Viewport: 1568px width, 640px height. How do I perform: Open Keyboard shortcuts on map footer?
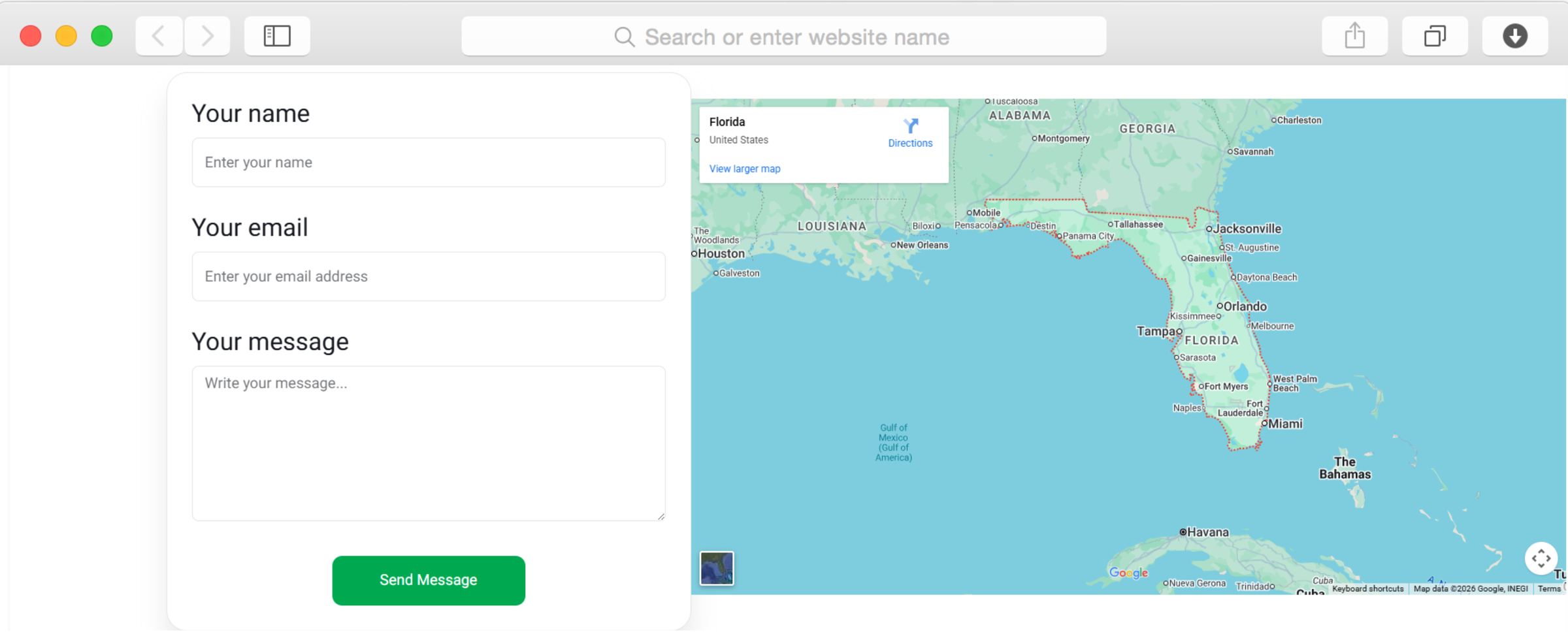tap(1367, 589)
